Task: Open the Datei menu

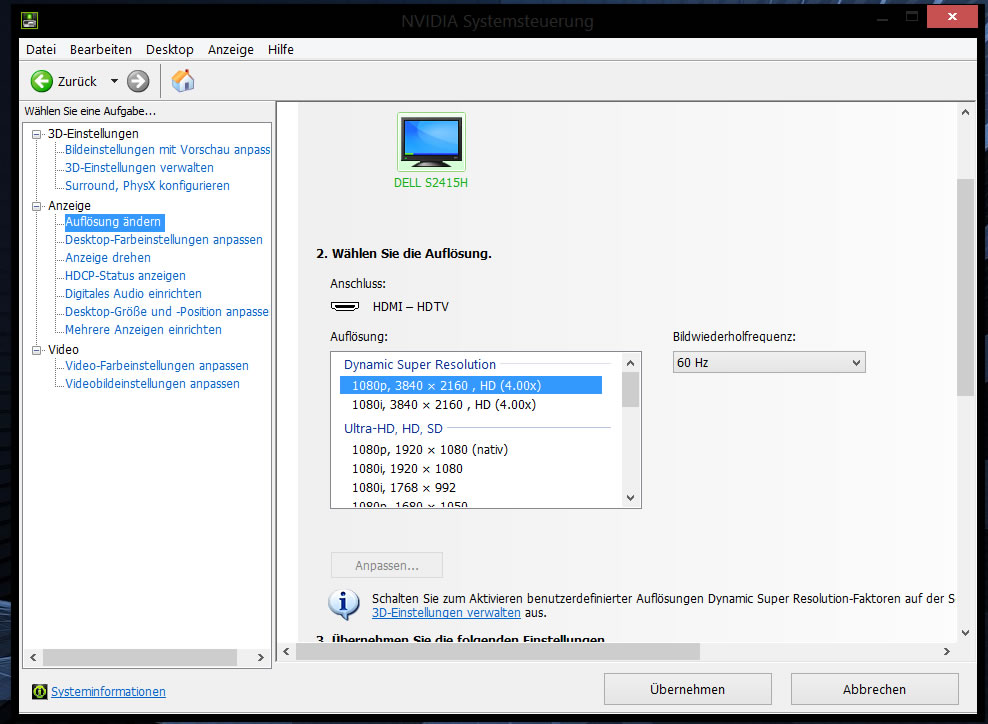Action: [x=41, y=49]
